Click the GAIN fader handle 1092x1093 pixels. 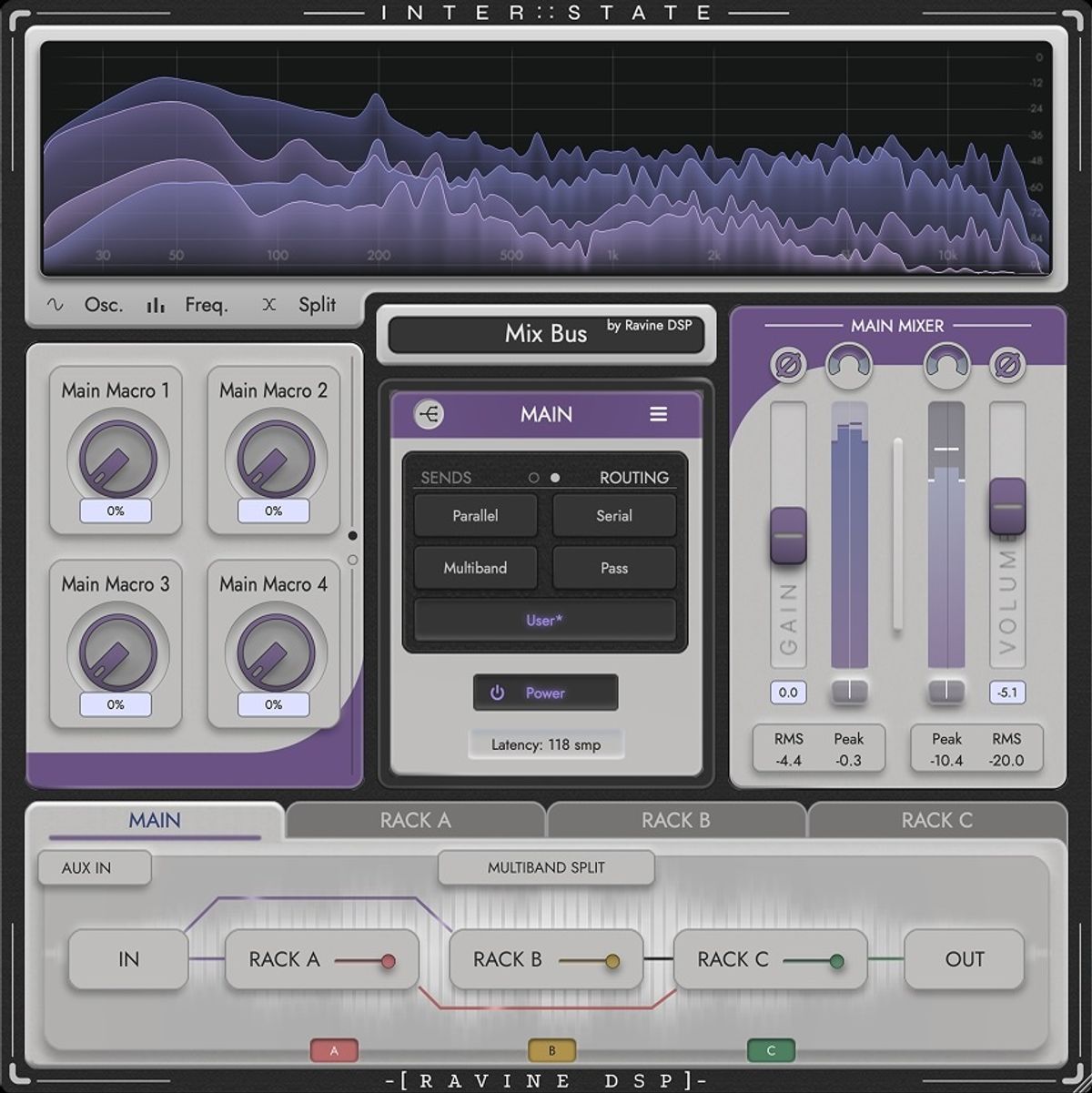[788, 536]
